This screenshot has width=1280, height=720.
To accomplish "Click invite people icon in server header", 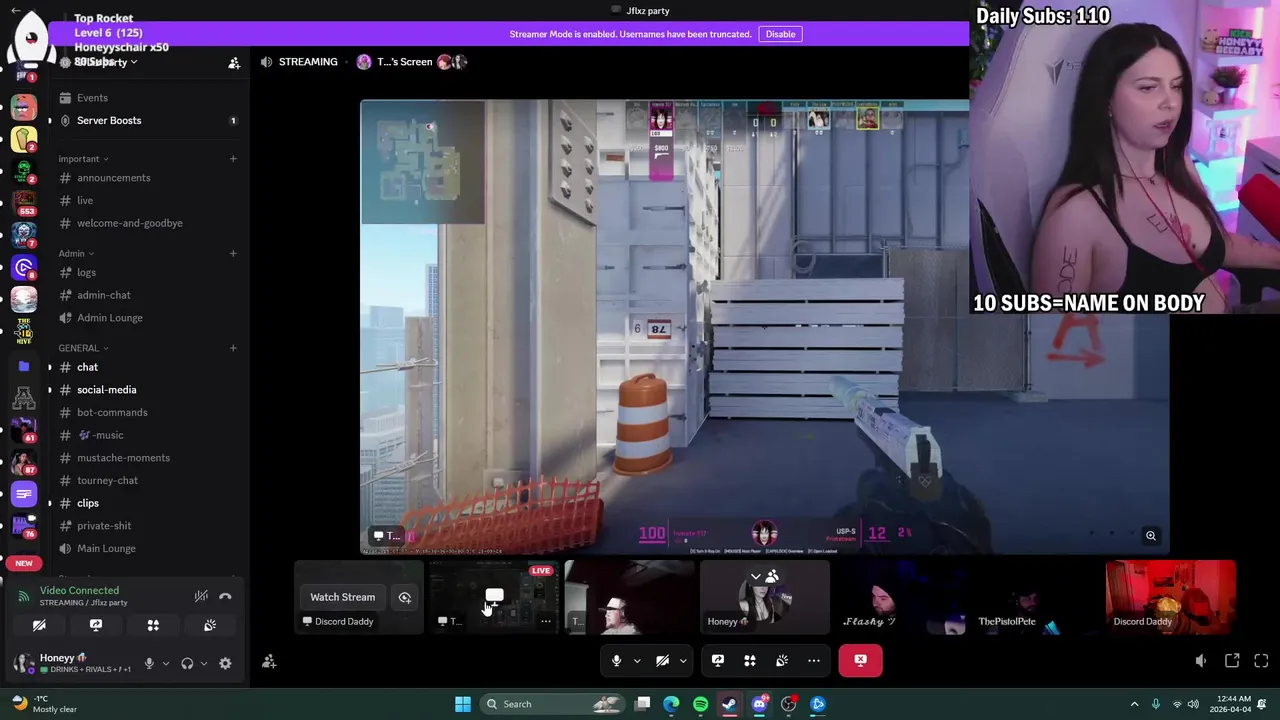I will (234, 63).
